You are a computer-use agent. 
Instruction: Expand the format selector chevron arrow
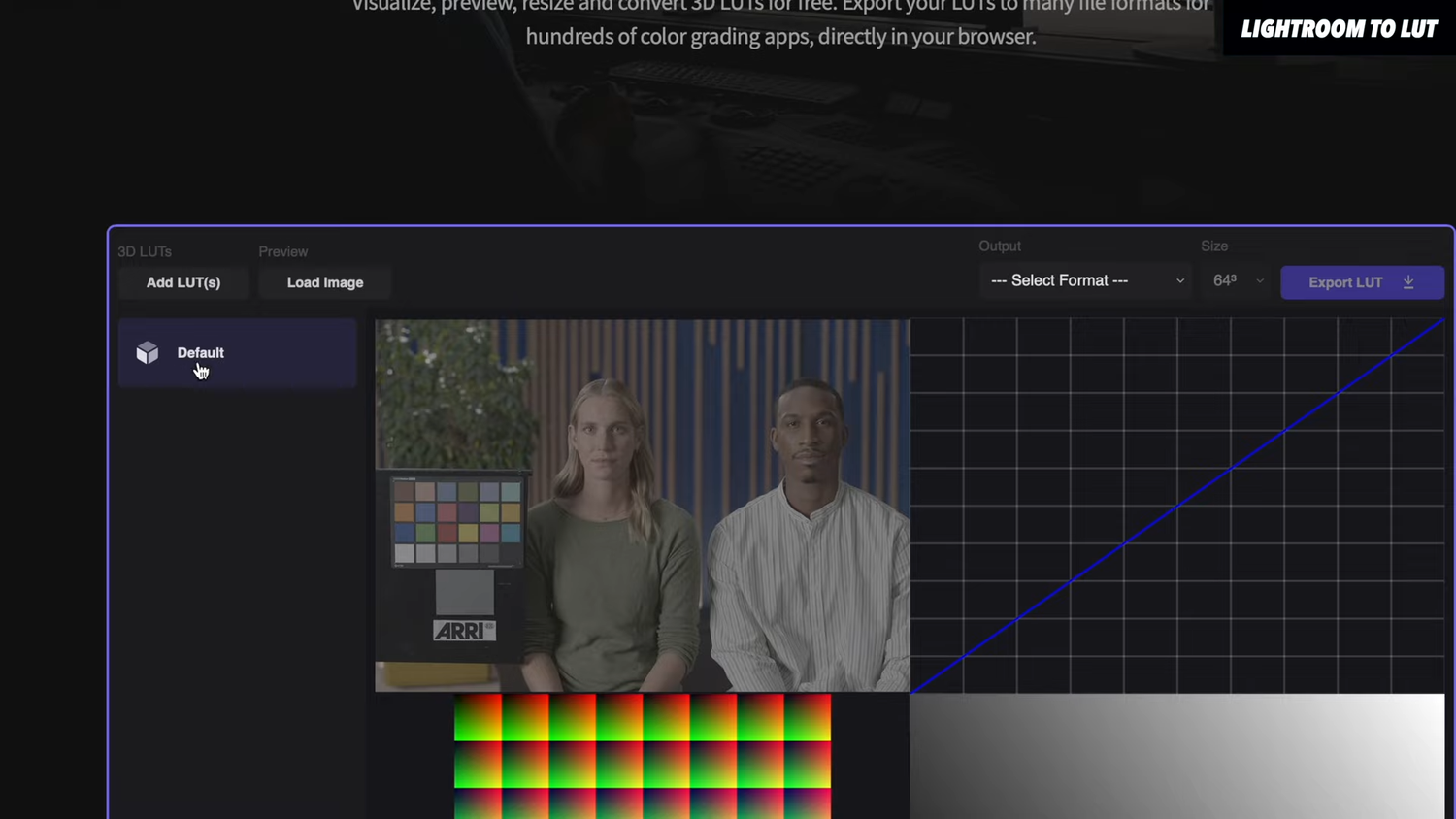[x=1179, y=280]
